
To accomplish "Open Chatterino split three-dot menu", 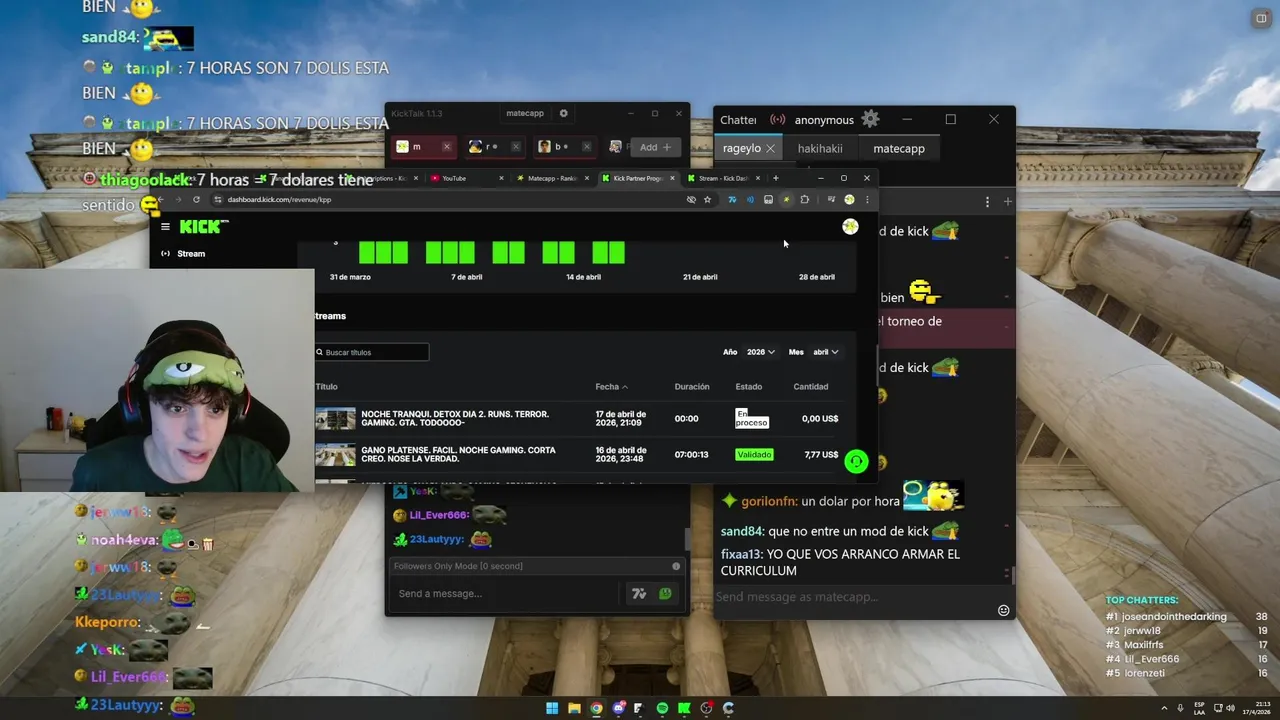I will [x=987, y=202].
